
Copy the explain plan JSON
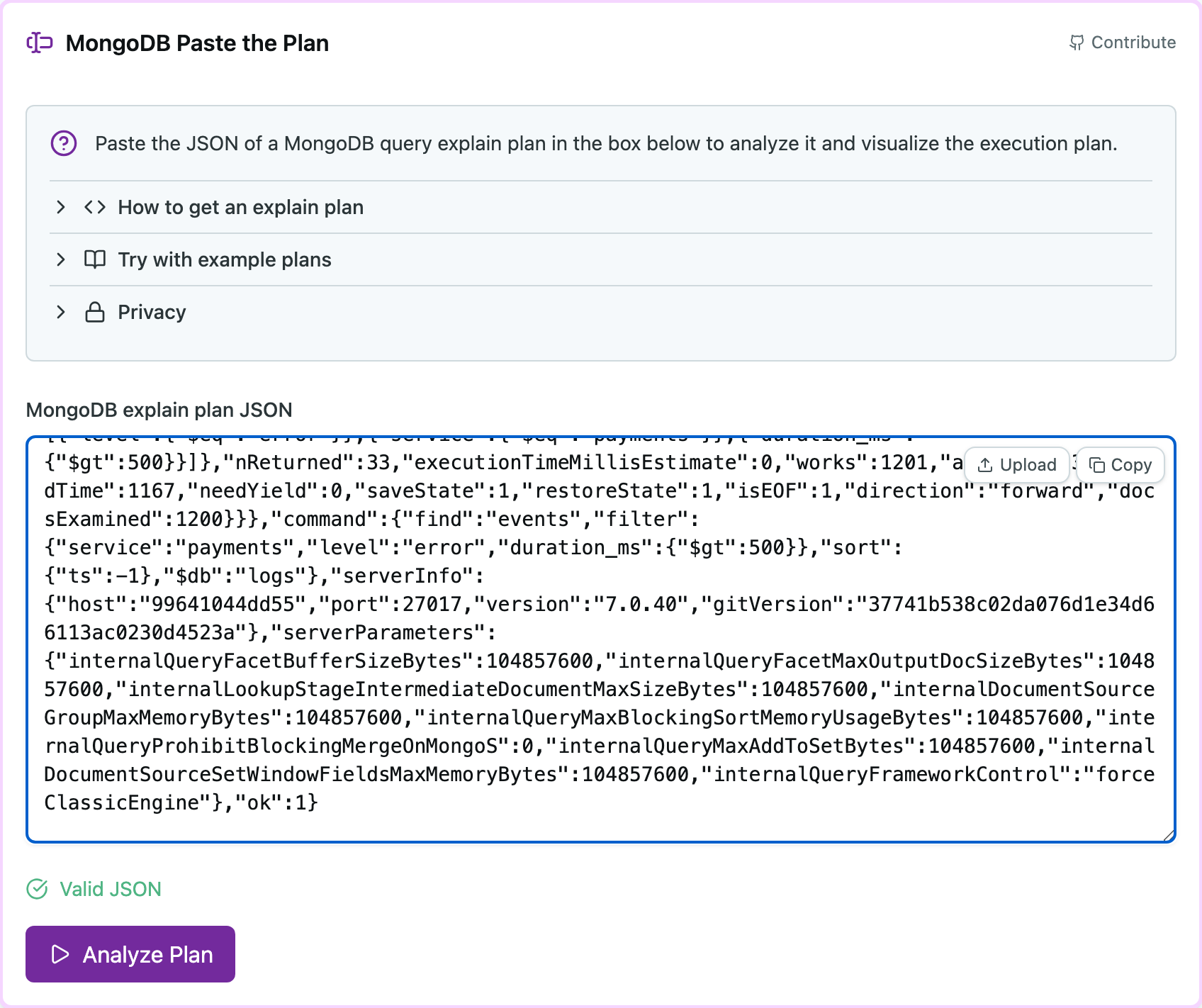(x=1120, y=465)
